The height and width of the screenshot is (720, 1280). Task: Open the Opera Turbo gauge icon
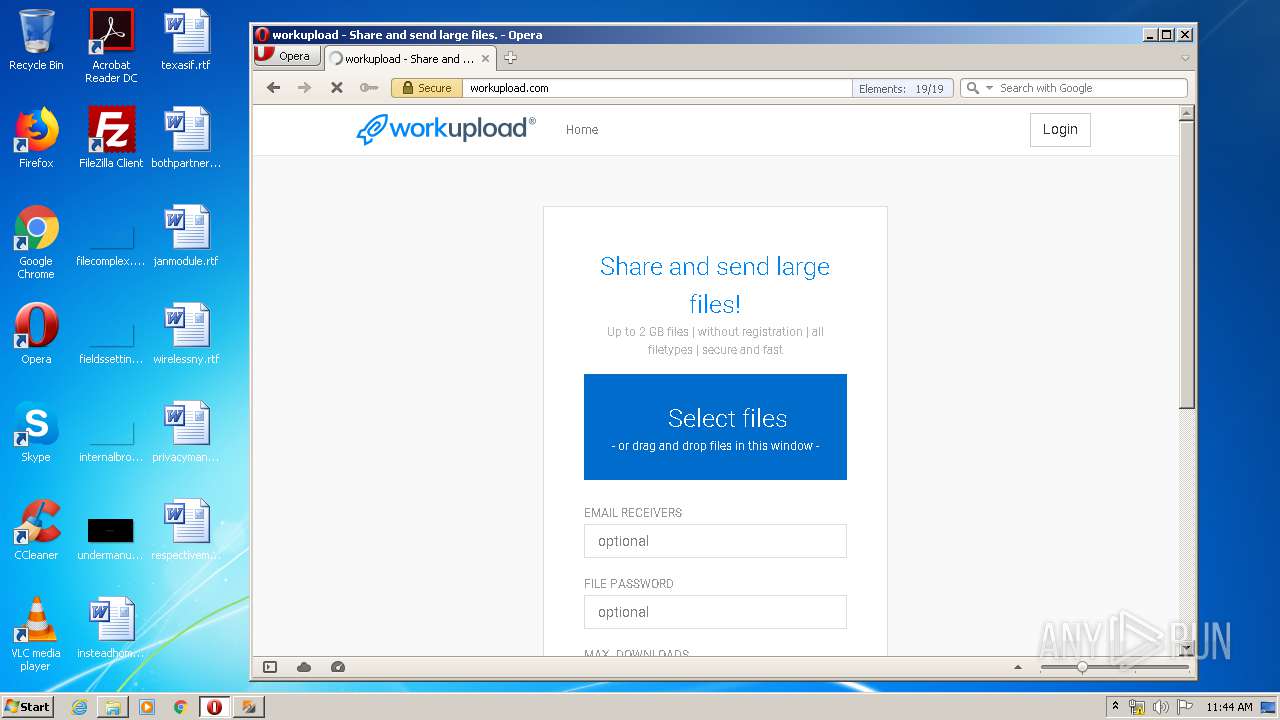(338, 667)
